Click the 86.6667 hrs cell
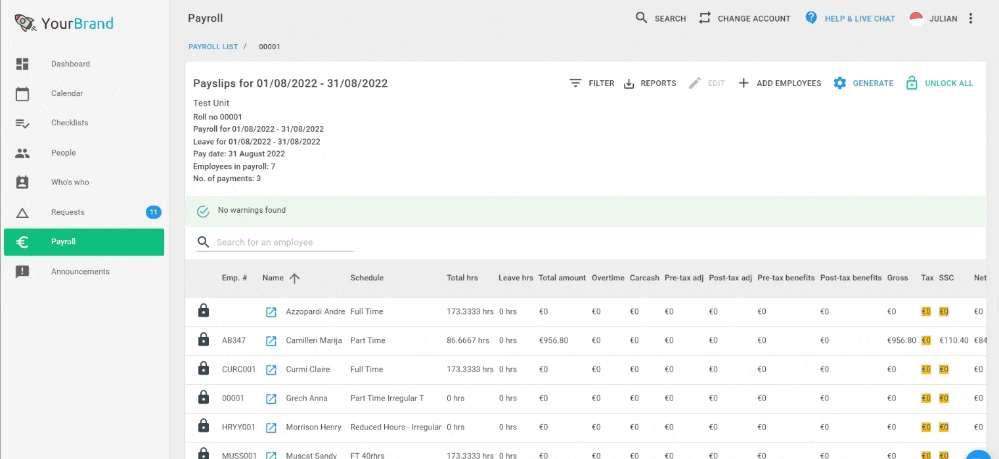999x459 pixels. pyautogui.click(x=468, y=340)
